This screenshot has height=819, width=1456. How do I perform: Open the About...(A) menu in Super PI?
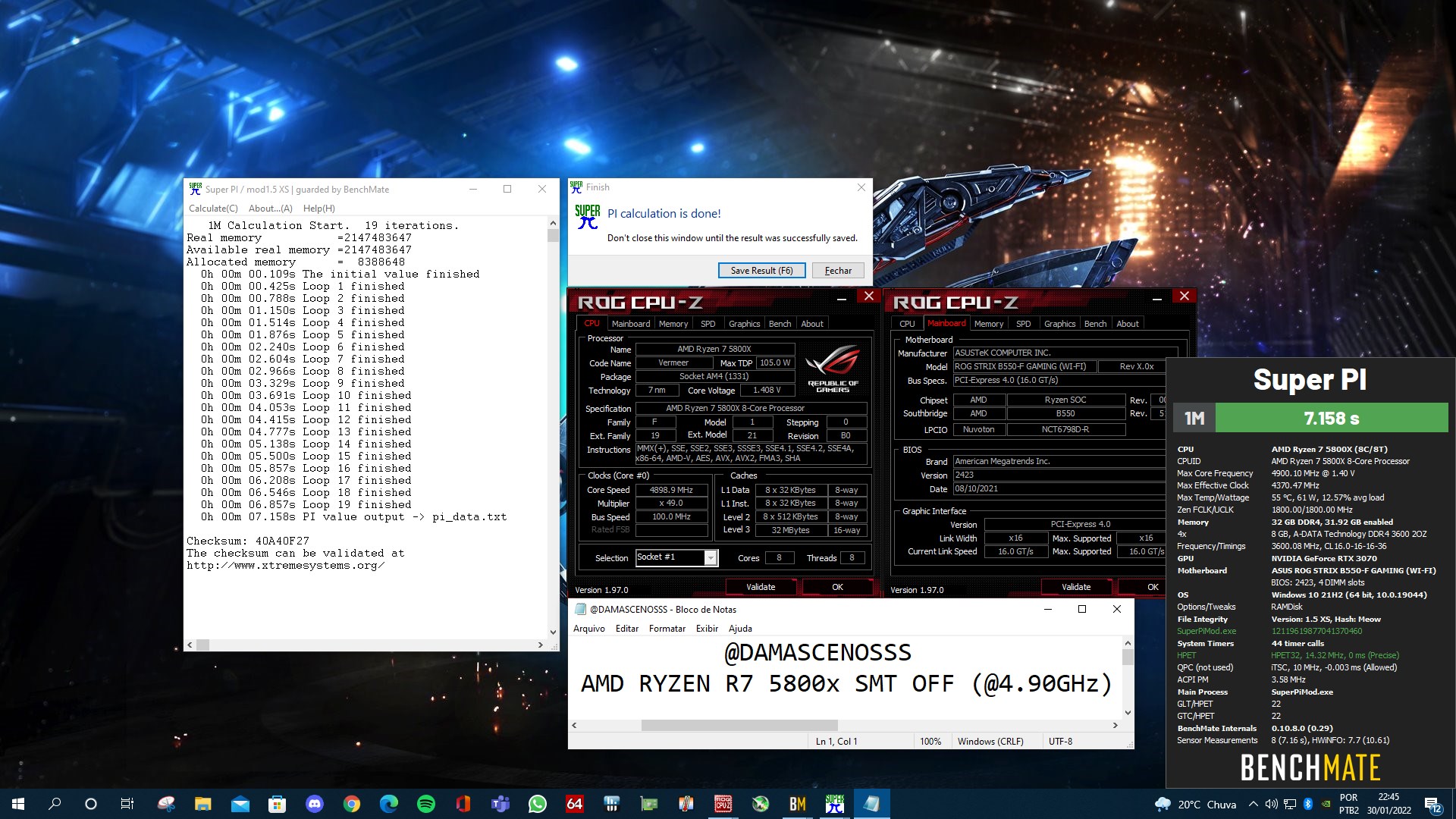tap(271, 209)
